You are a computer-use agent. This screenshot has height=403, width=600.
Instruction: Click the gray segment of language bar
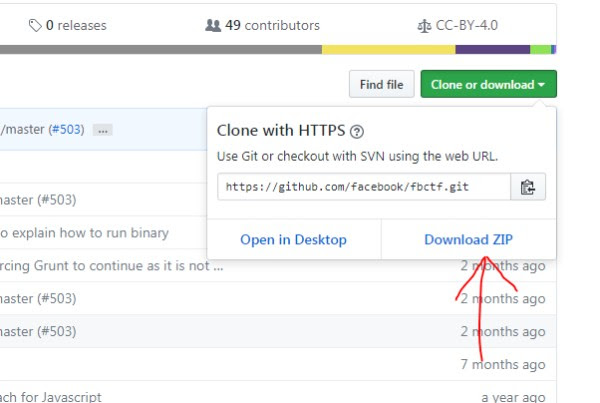[x=161, y=49]
